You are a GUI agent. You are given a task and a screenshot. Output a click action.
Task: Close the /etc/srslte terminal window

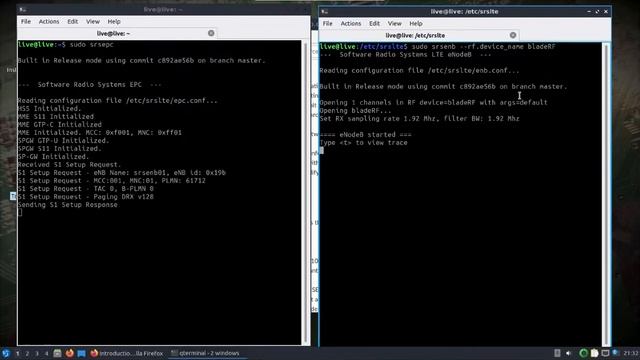(x=606, y=12)
